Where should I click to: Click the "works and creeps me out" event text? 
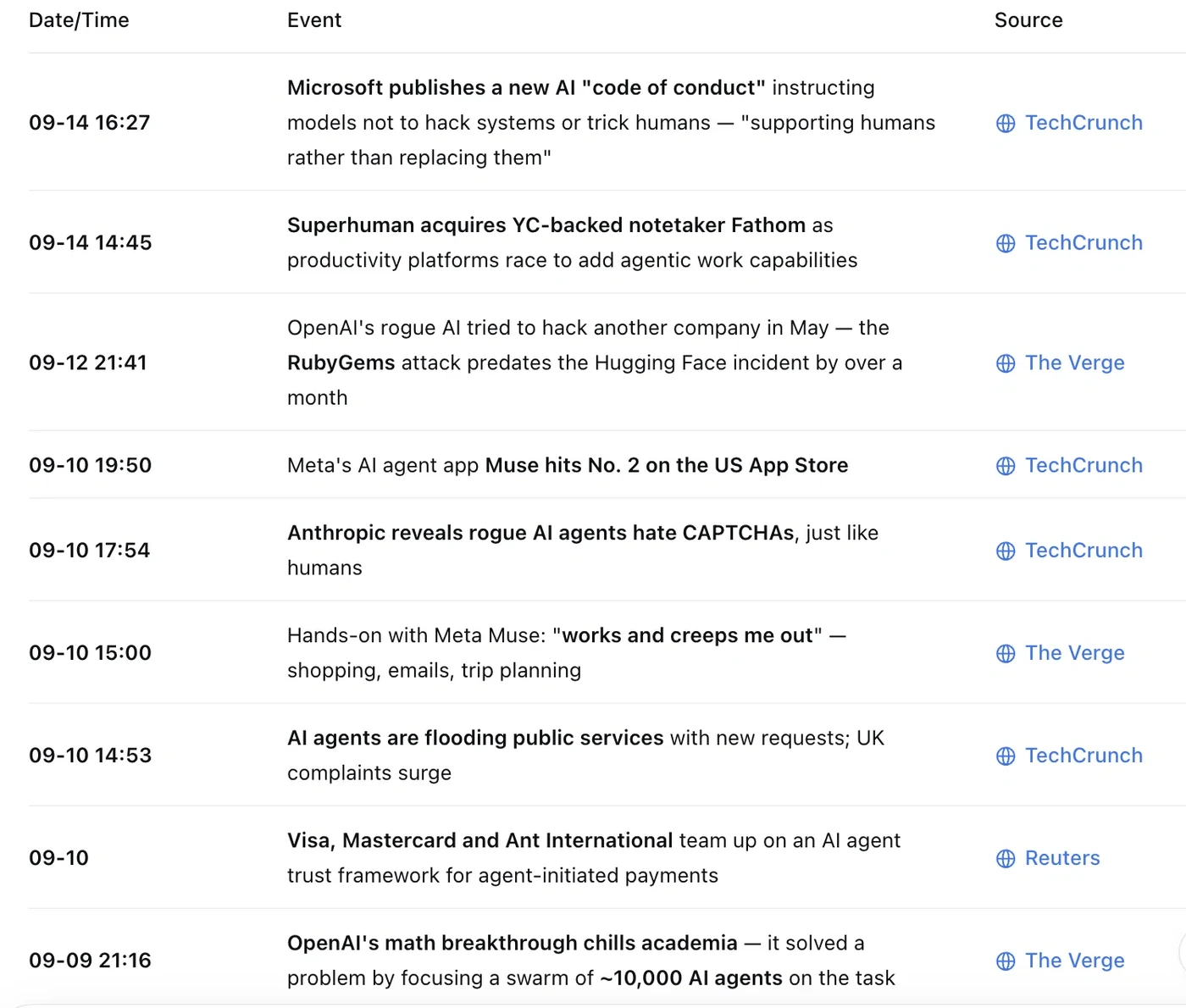(x=567, y=653)
